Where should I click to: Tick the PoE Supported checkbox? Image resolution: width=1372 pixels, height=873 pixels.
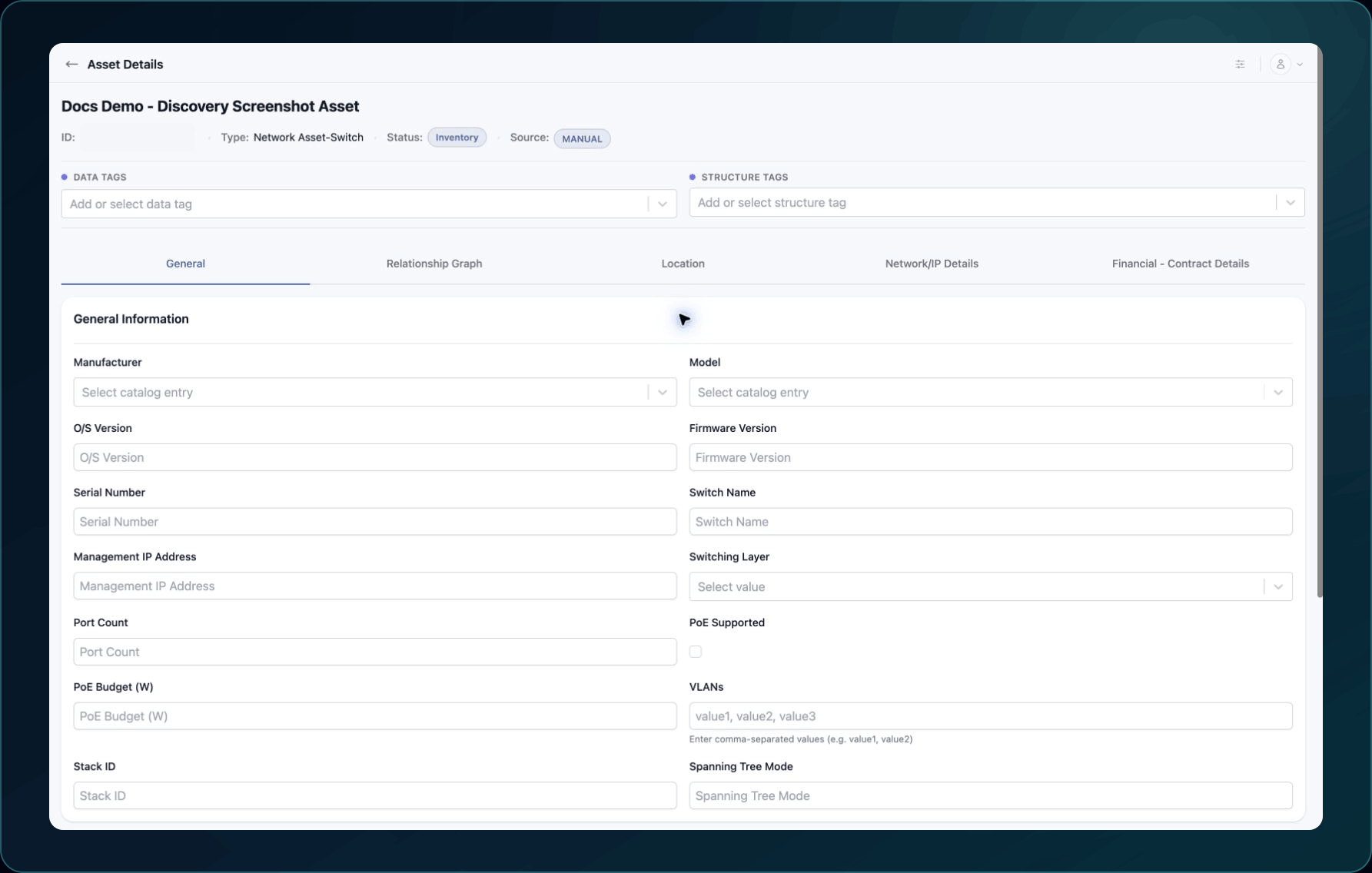(x=696, y=652)
